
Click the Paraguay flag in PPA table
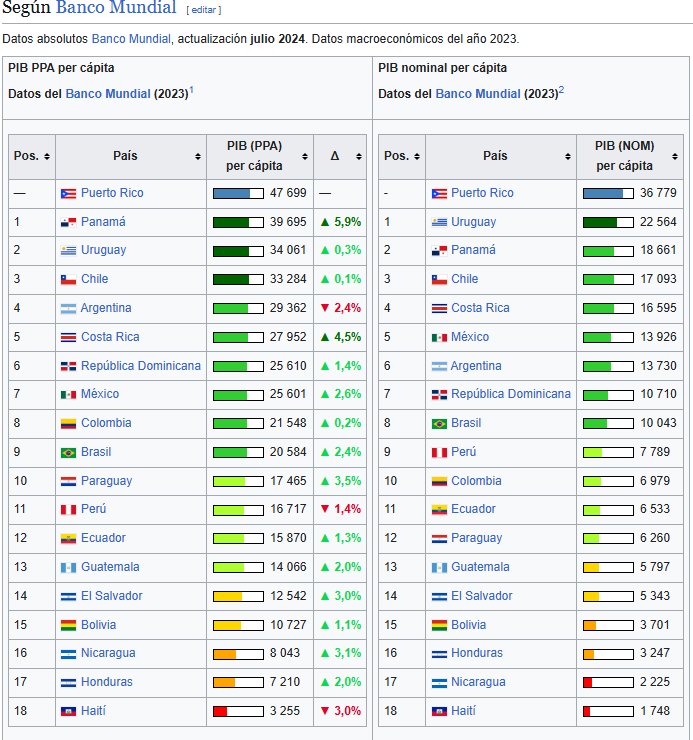click(x=68, y=481)
